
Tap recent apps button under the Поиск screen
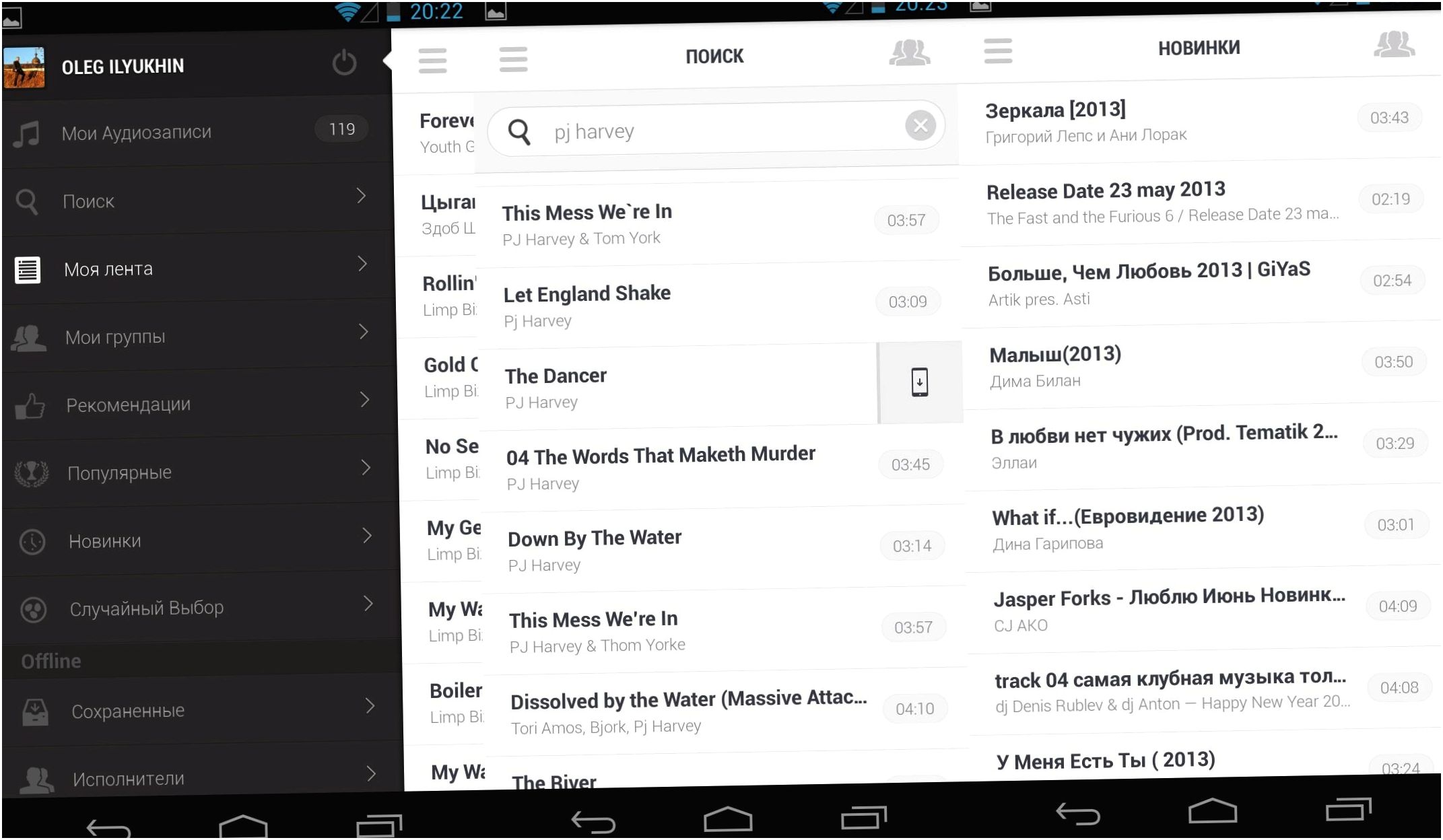864,816
